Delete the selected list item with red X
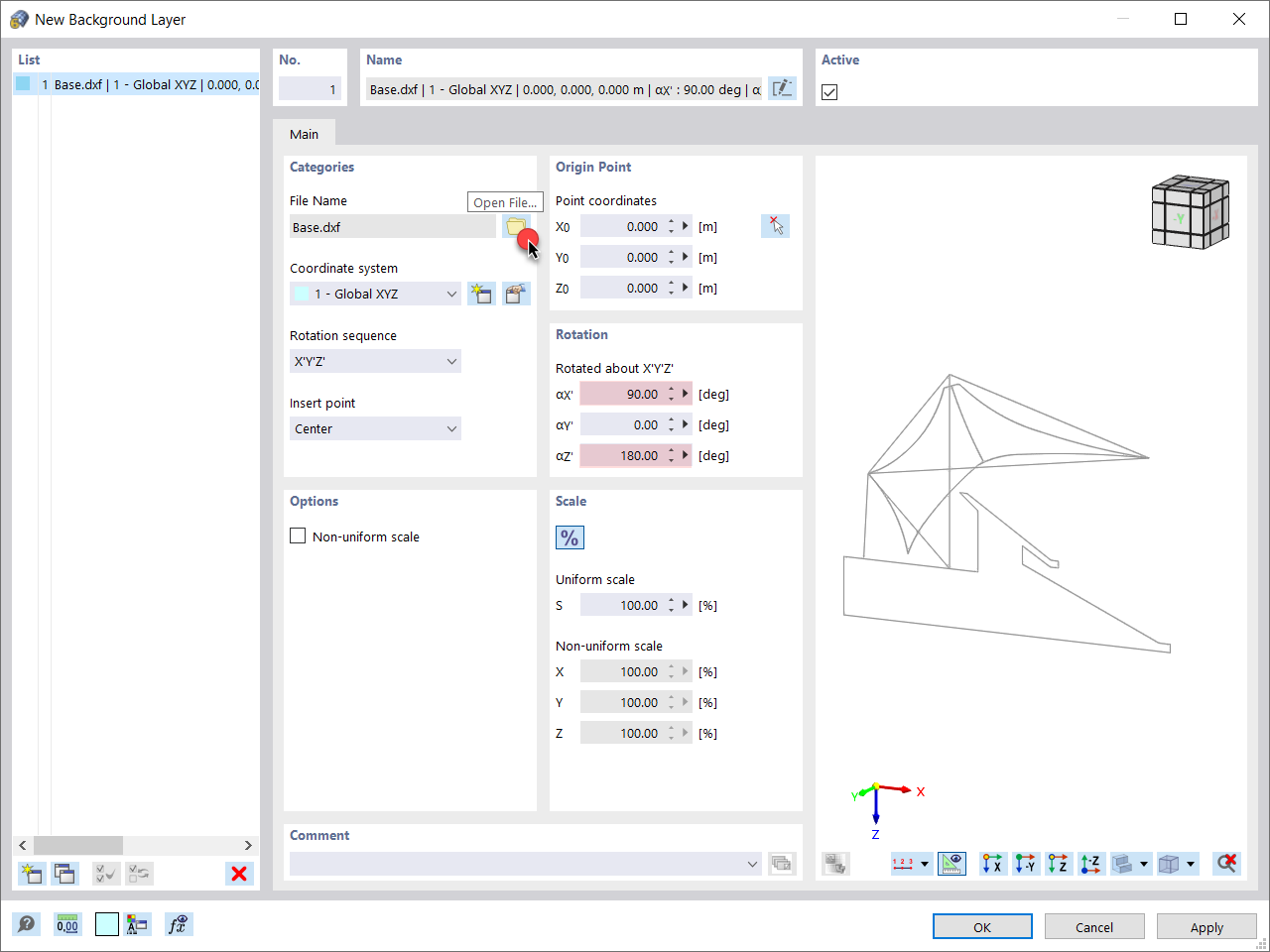Image resolution: width=1270 pixels, height=952 pixels. click(x=239, y=874)
